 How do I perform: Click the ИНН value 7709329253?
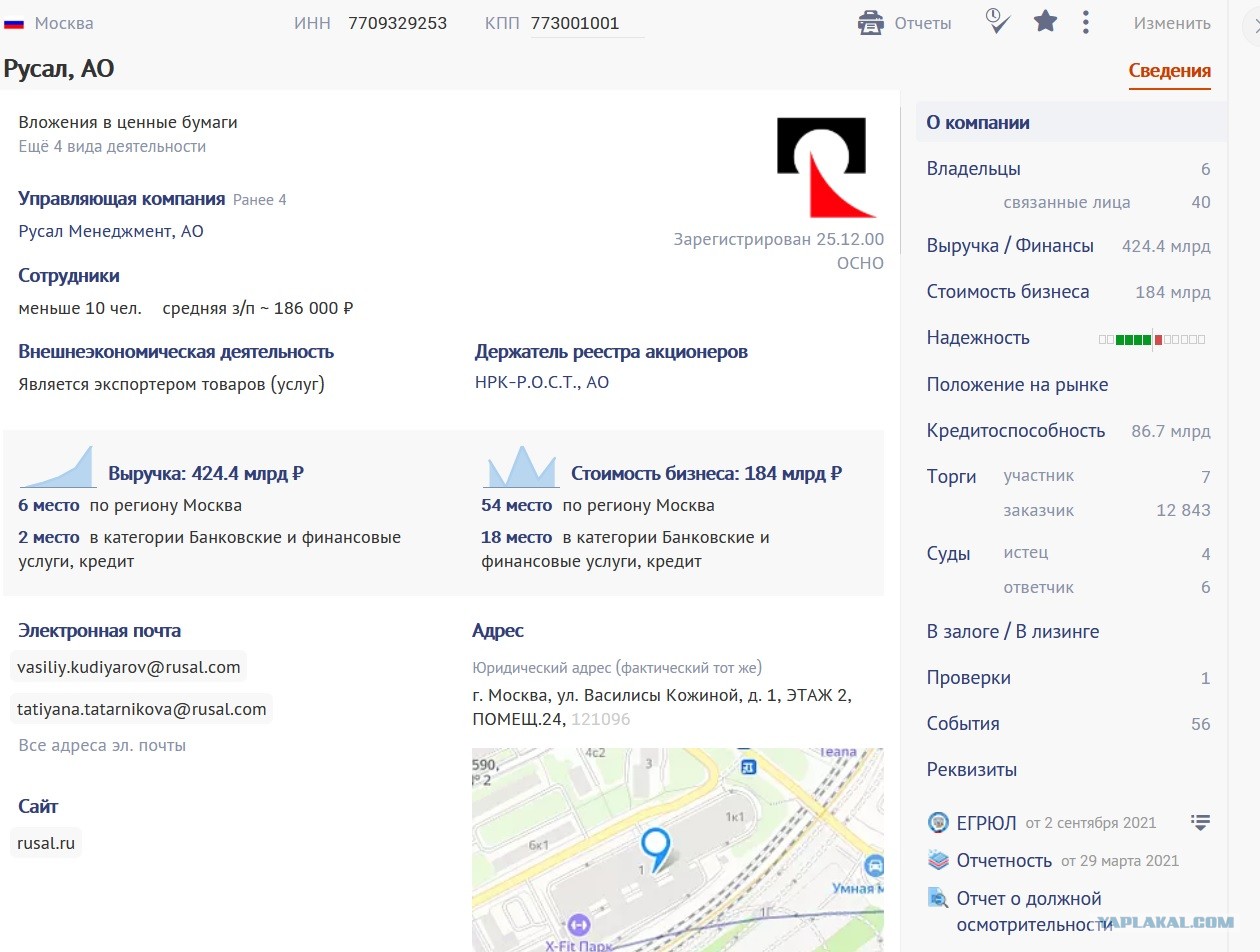[x=397, y=23]
